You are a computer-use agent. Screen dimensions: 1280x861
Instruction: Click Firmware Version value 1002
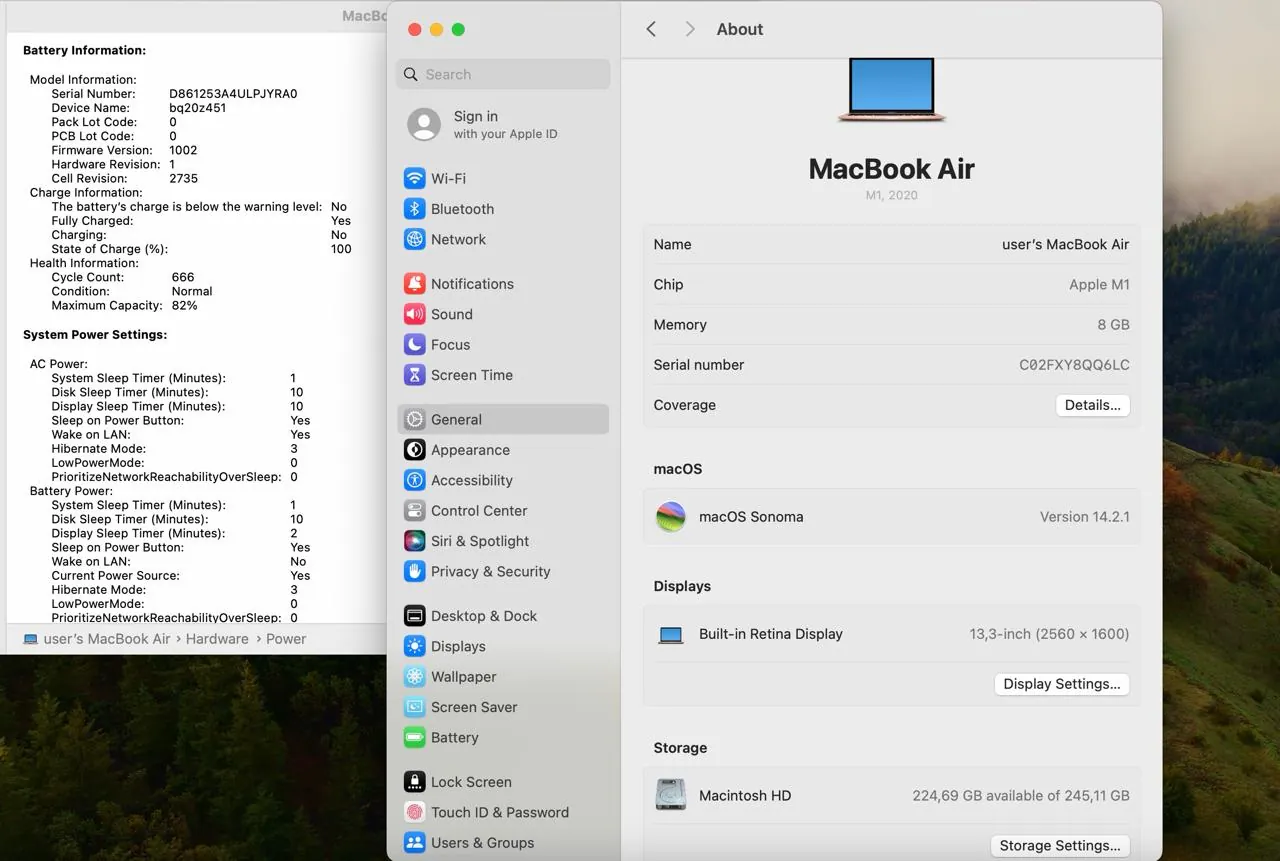point(183,150)
